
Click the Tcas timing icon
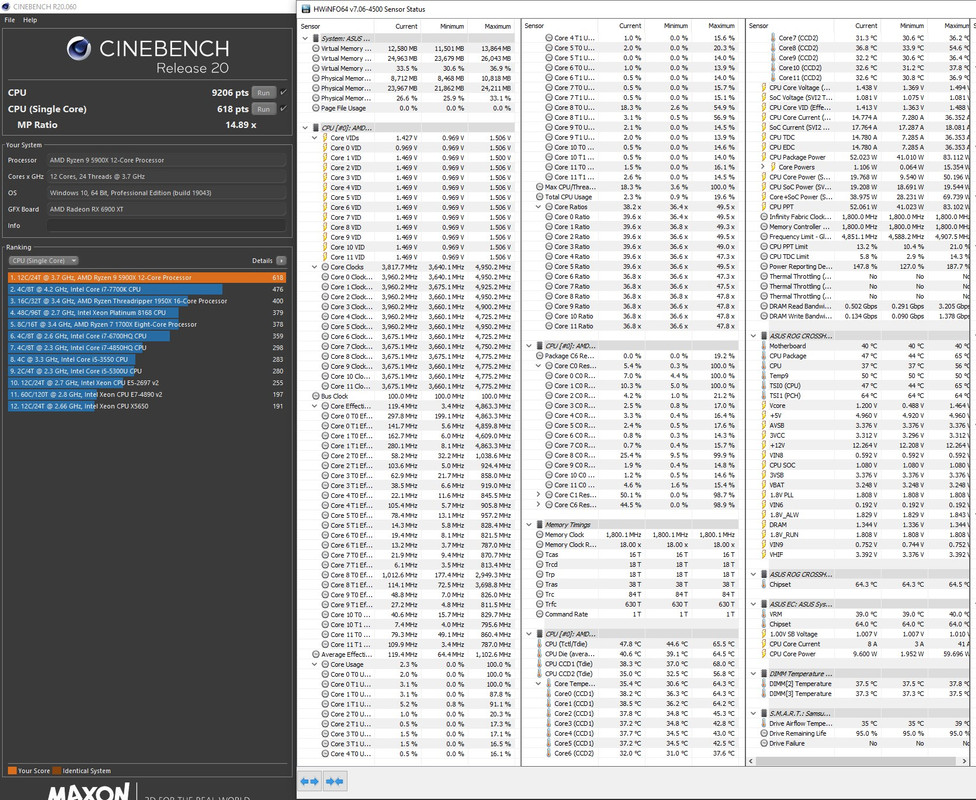pos(540,555)
